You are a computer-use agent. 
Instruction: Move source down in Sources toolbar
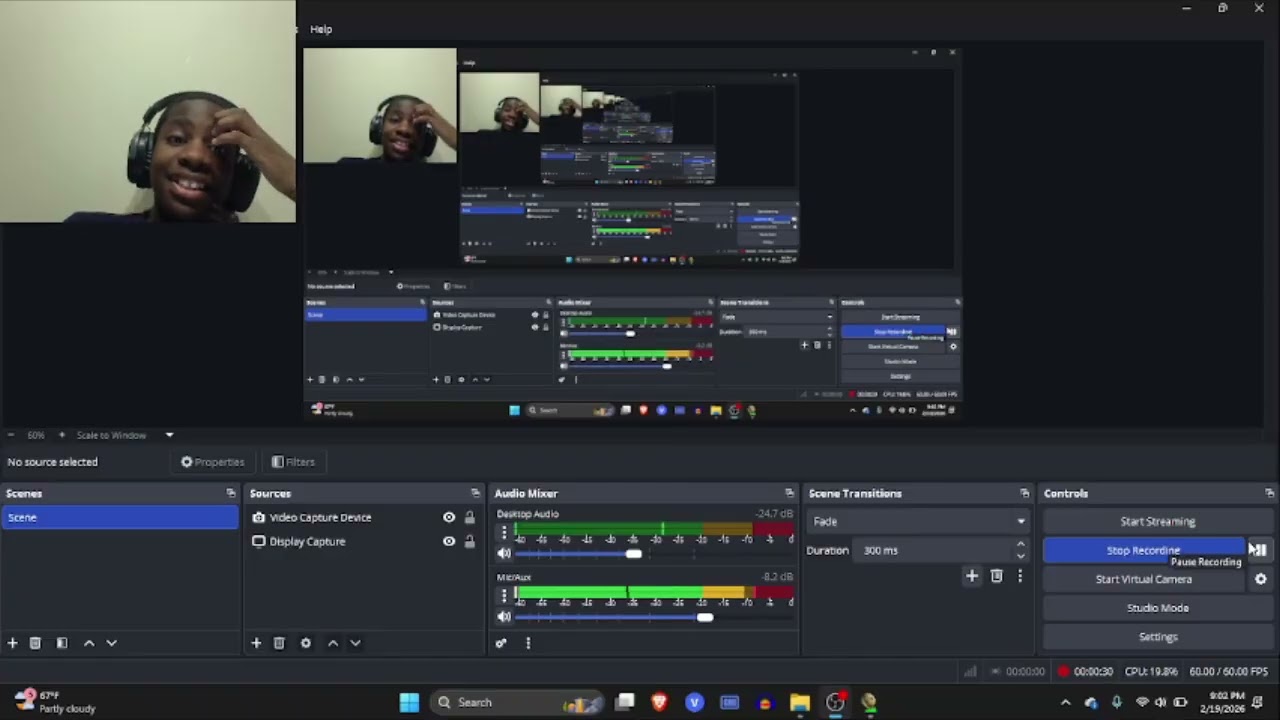pos(355,643)
